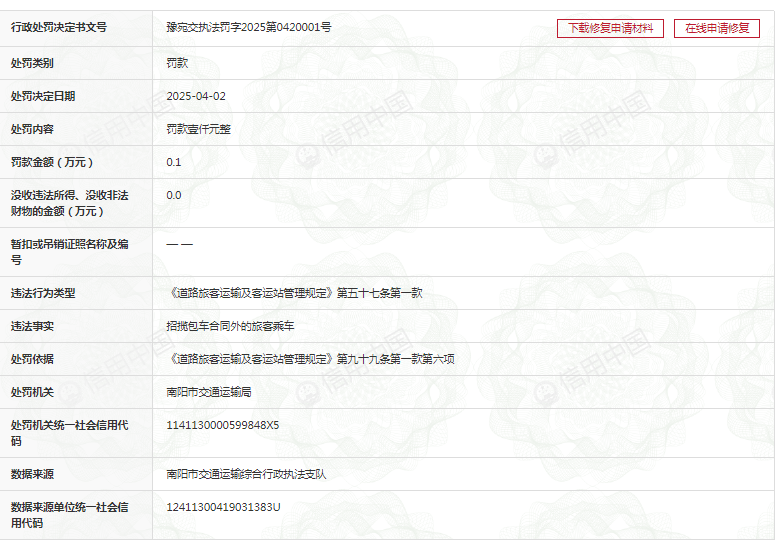Click the 罚款金额（万元） label
The image size is (781, 544).
point(52,162)
